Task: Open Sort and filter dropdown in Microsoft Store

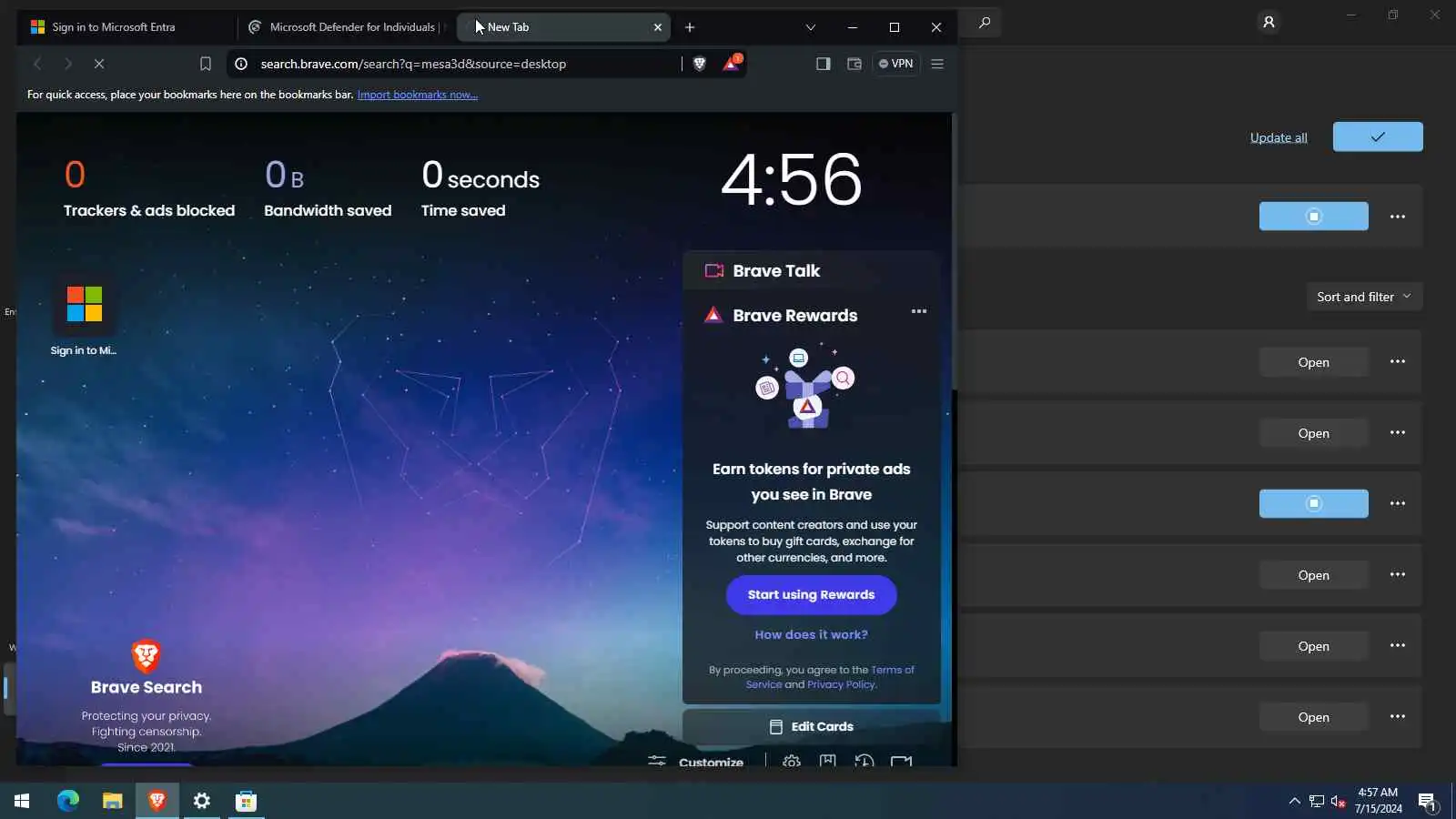Action: click(1364, 297)
